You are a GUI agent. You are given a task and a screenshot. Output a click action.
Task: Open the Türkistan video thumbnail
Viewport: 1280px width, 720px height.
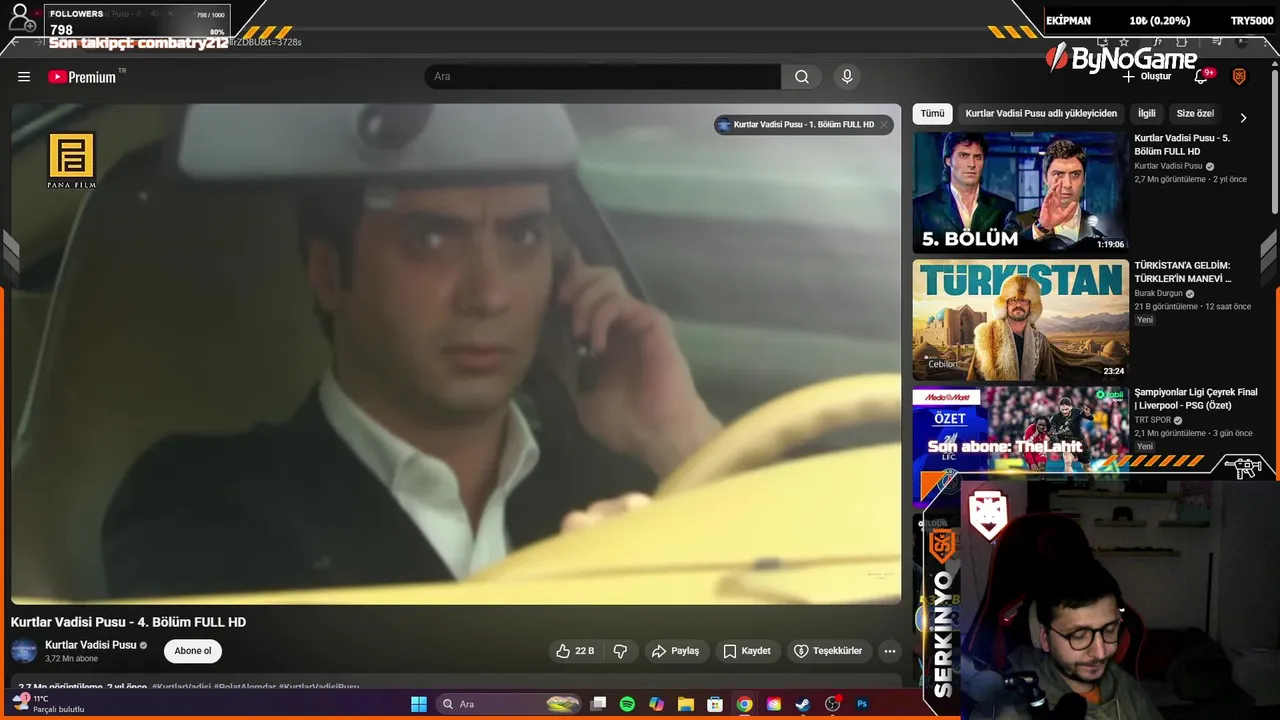[1020, 320]
